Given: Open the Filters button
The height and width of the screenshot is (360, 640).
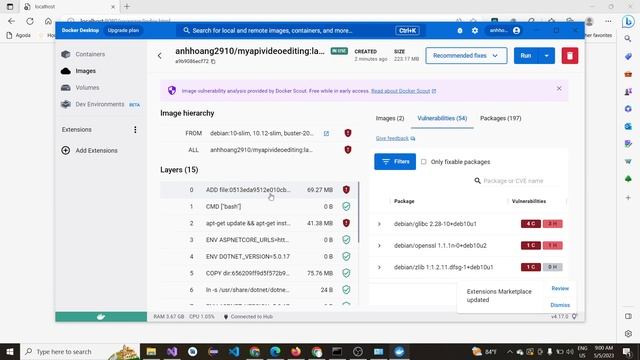Looking at the screenshot, I should coord(395,162).
